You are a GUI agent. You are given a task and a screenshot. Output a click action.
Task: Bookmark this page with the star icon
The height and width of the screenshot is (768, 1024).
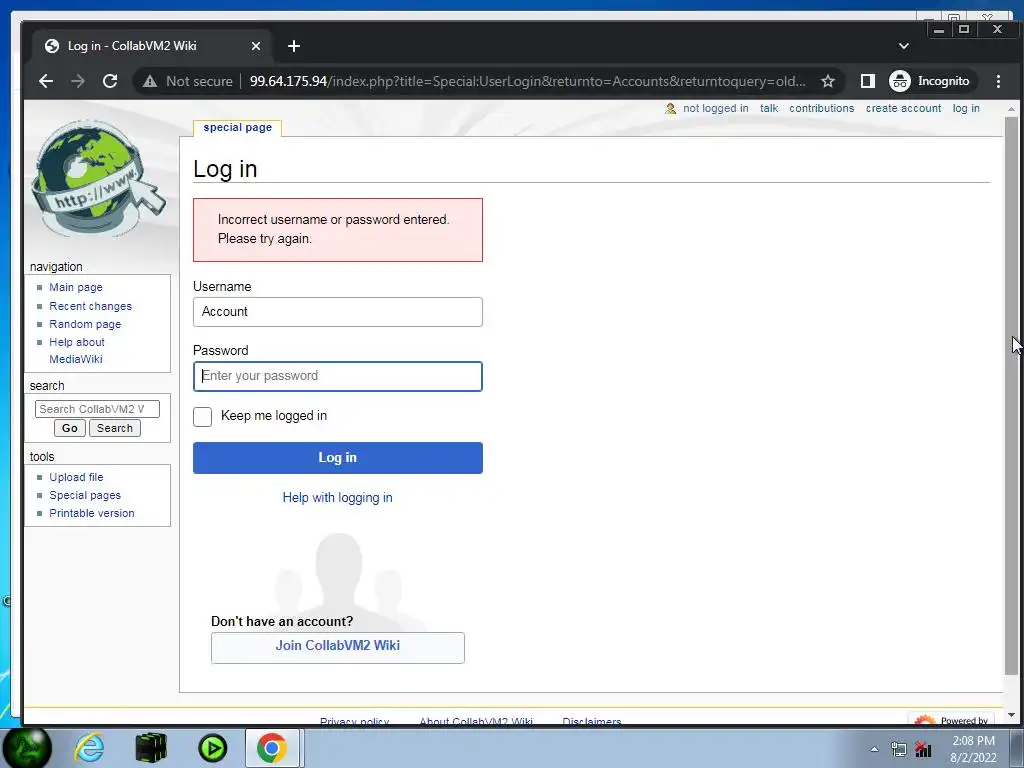[x=828, y=81]
